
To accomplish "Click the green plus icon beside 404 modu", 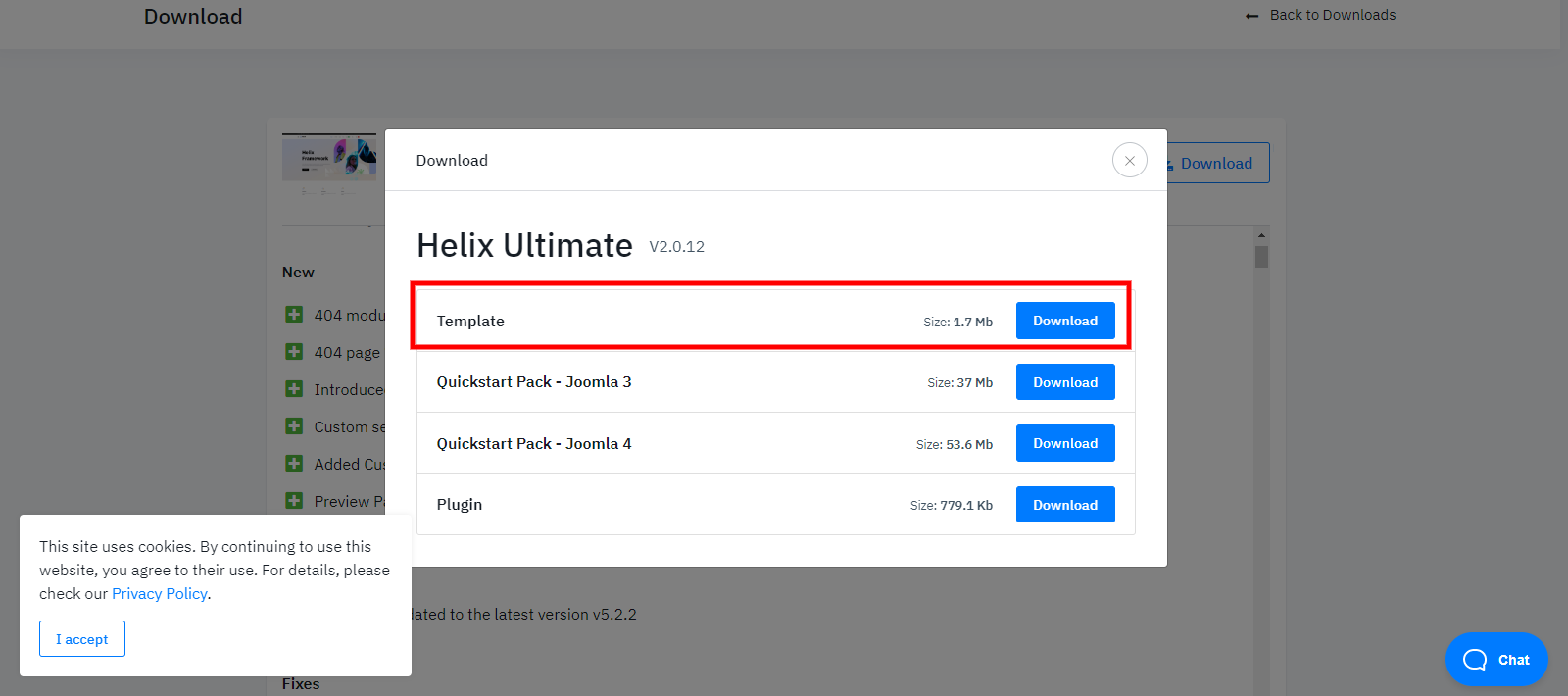I will point(294,315).
